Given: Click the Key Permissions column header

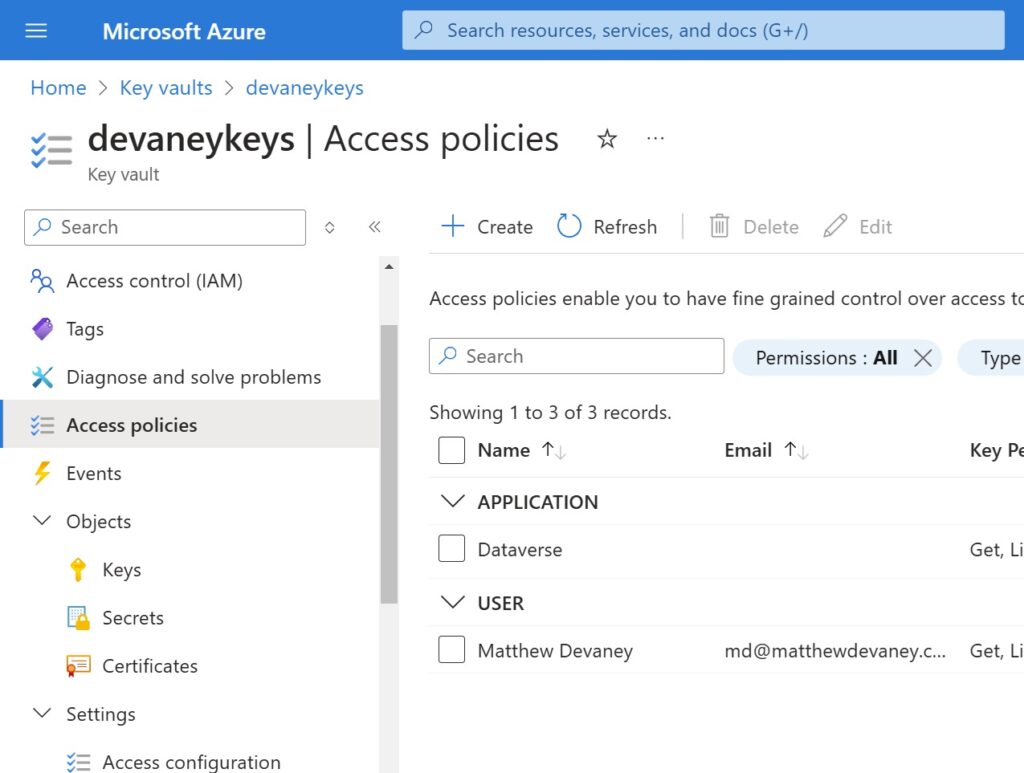Looking at the screenshot, I should click(x=997, y=450).
